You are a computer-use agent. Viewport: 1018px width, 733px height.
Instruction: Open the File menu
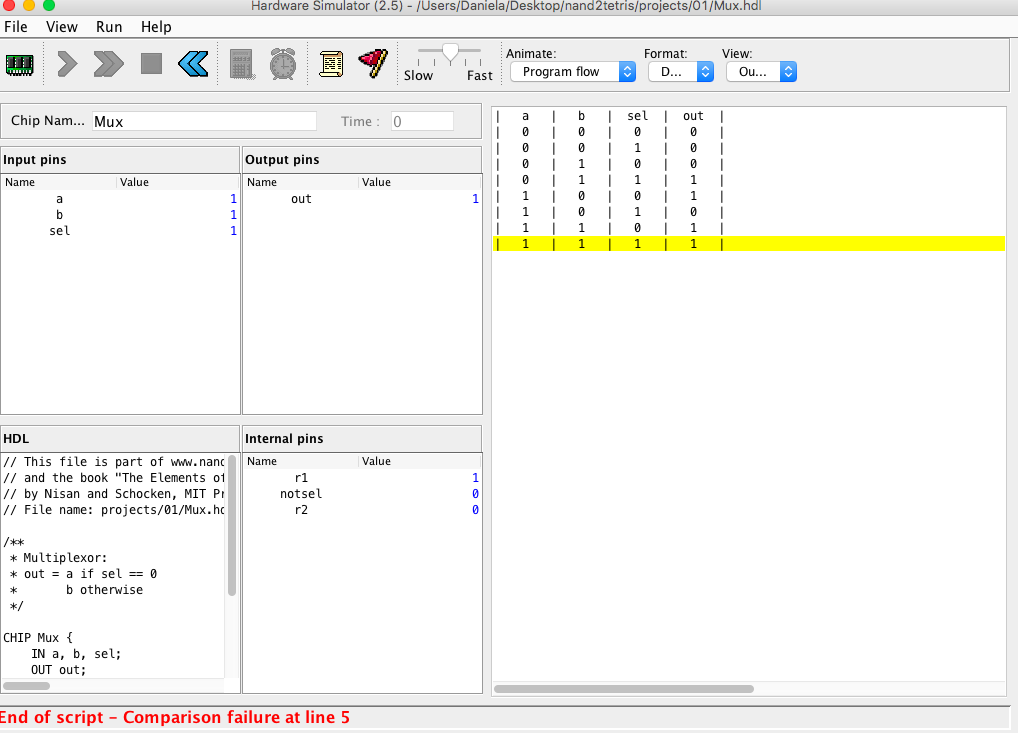(16, 27)
